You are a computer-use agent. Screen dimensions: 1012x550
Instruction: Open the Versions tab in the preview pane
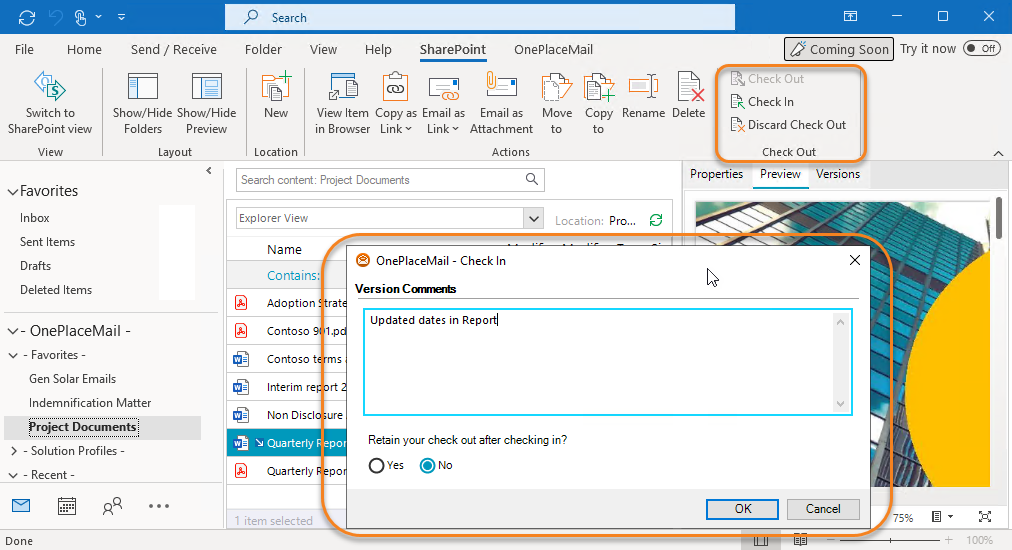[x=837, y=174]
